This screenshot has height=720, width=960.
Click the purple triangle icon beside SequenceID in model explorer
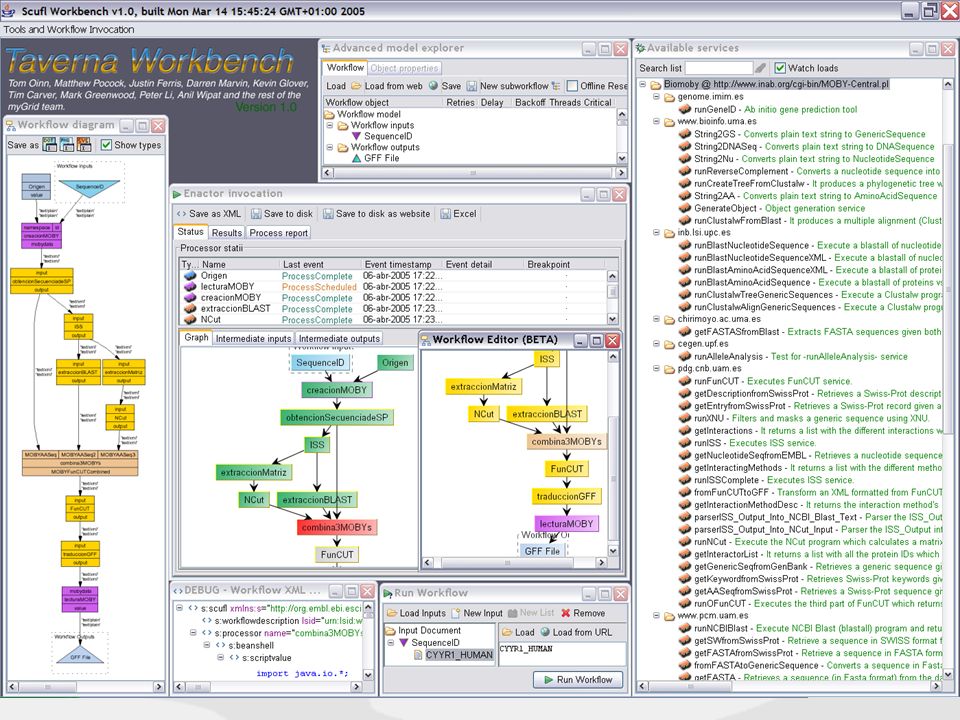tap(356, 136)
